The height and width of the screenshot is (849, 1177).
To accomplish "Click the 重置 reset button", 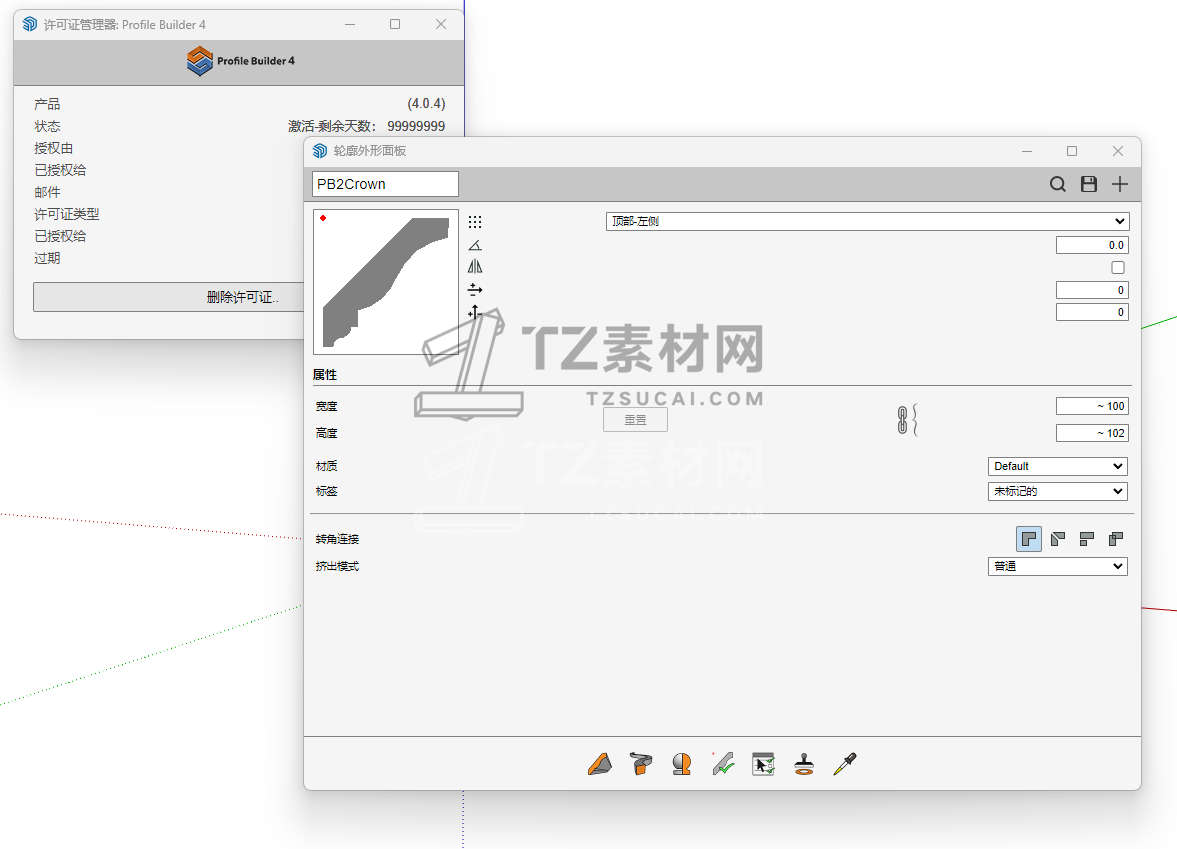I will coord(635,420).
